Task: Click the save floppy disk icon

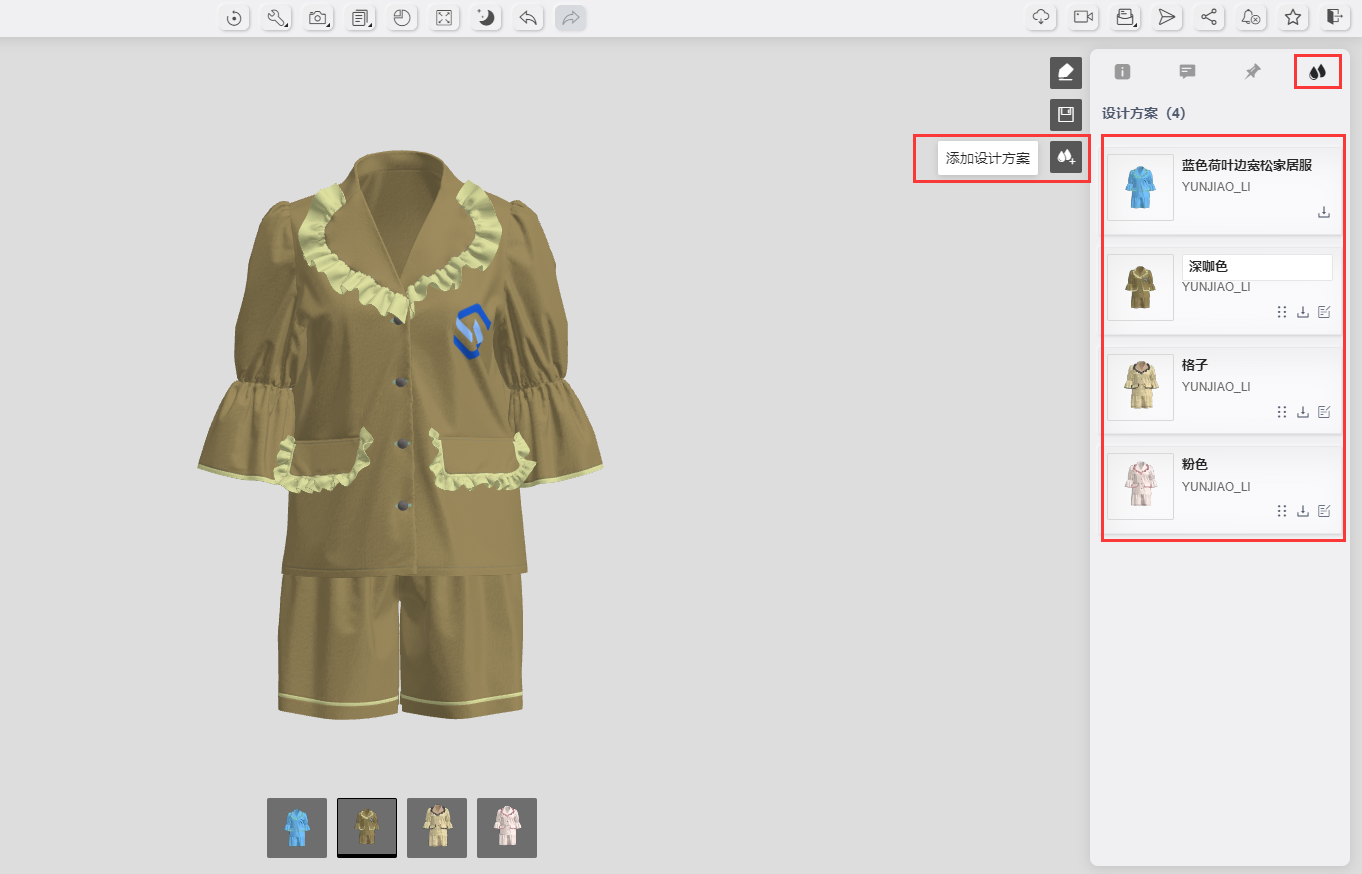Action: pyautogui.click(x=1066, y=114)
